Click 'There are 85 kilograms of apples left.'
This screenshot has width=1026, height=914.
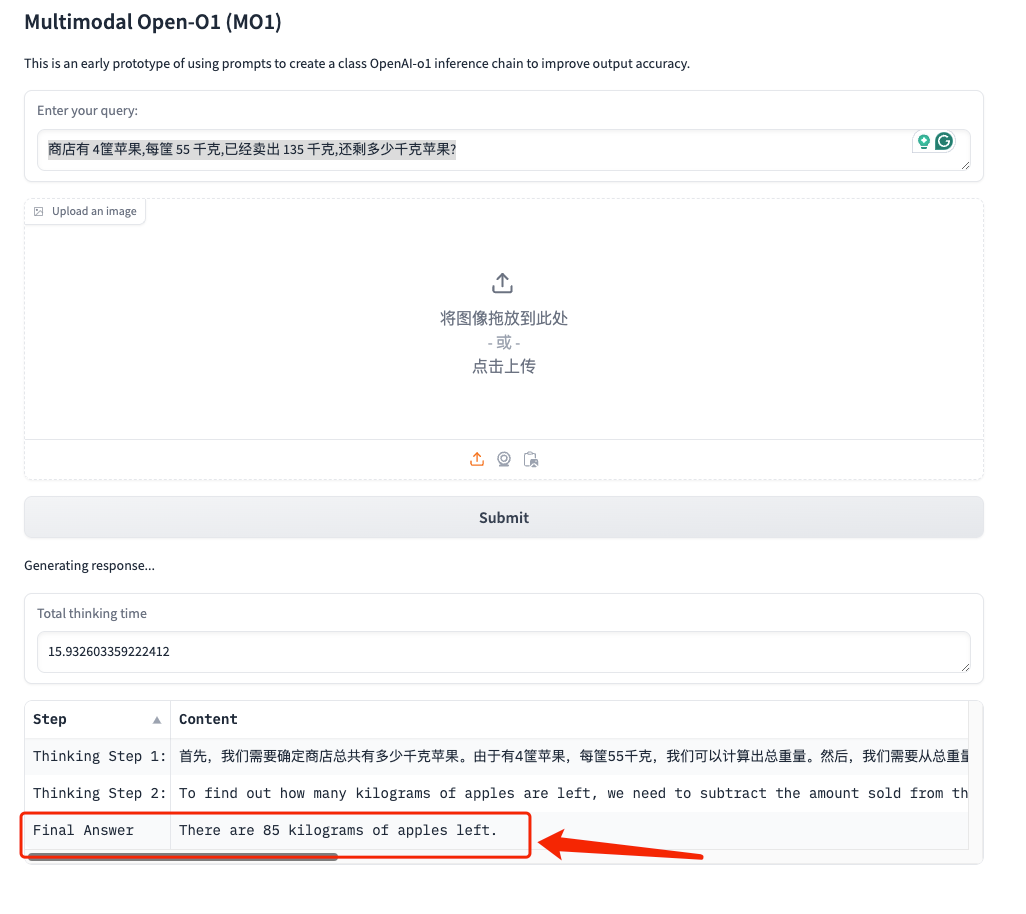338,830
